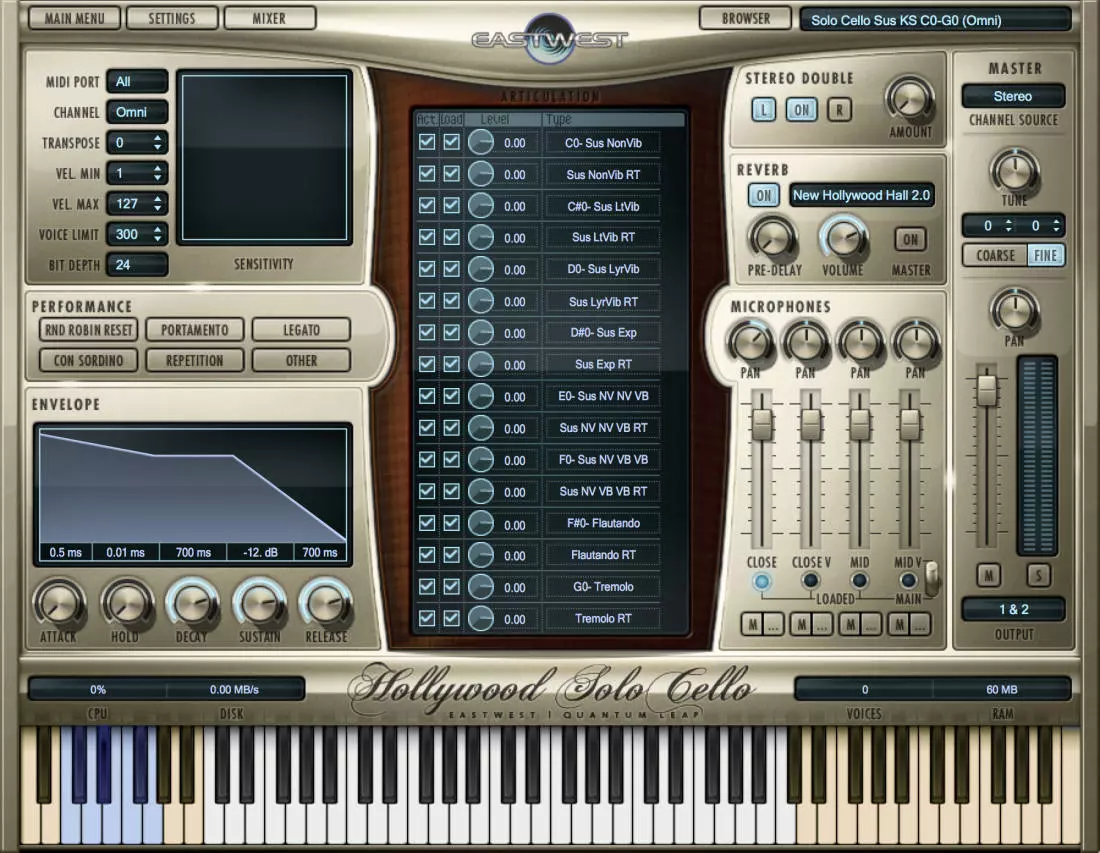Click the Master Pan knob
This screenshot has width=1100, height=853.
click(1014, 310)
